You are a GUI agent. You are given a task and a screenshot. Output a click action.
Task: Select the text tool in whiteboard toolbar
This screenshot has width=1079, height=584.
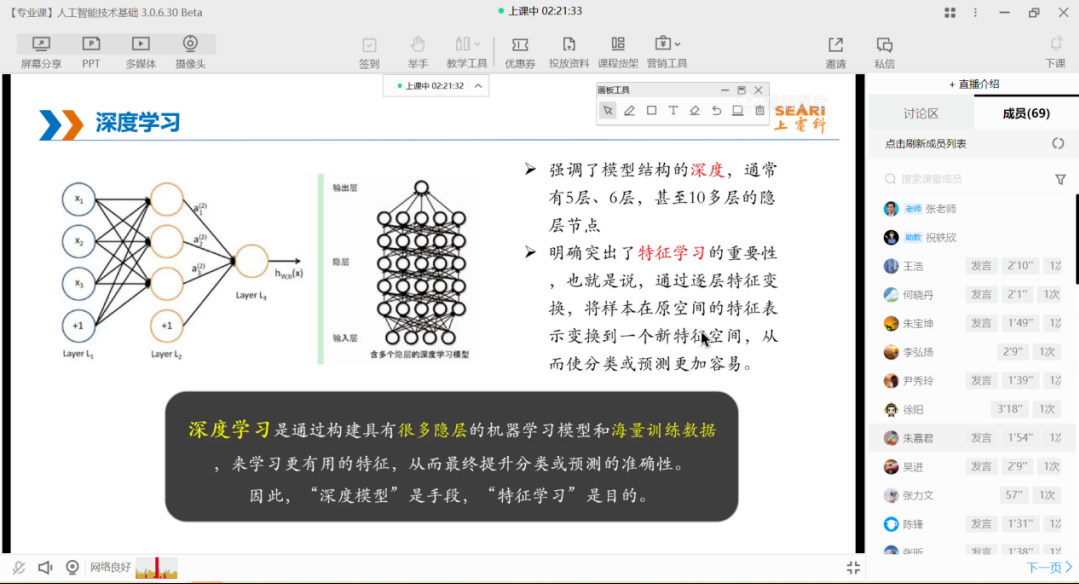point(673,111)
